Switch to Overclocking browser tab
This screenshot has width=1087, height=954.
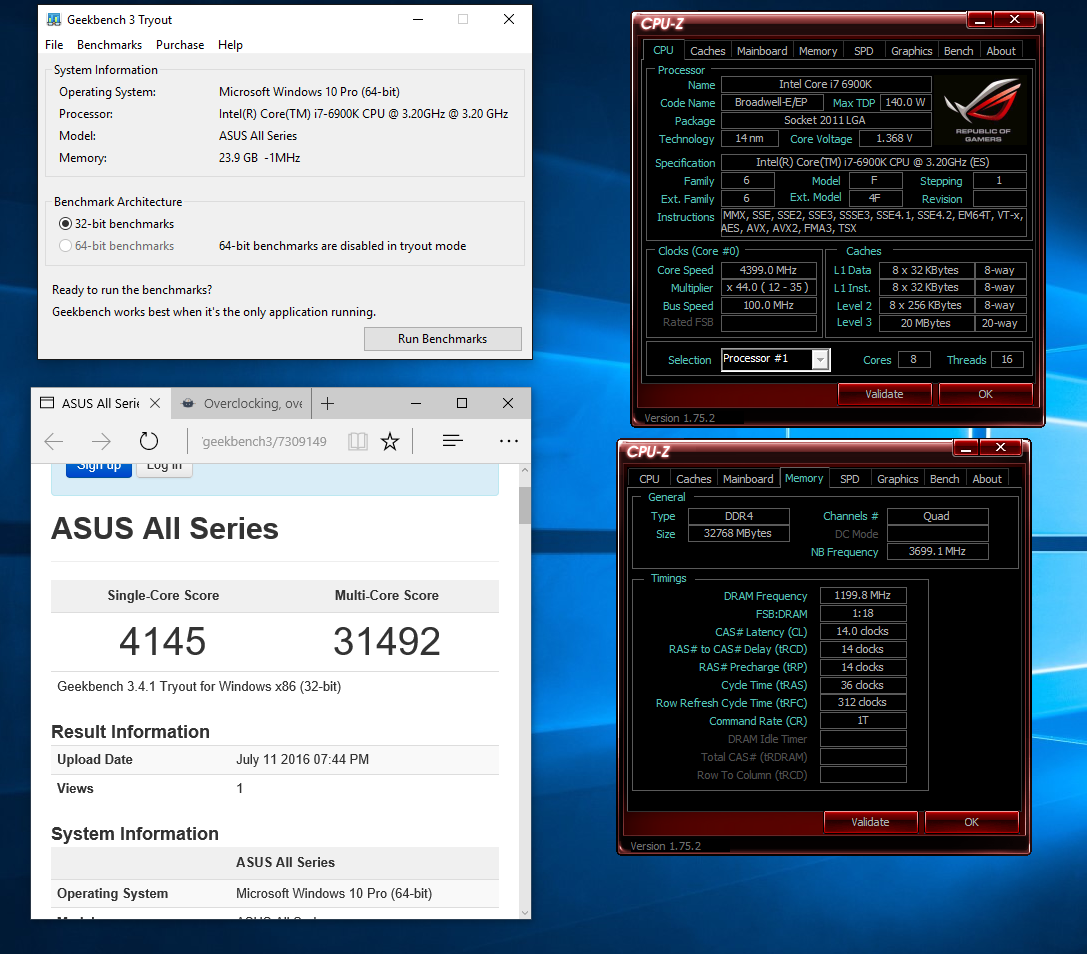241,404
